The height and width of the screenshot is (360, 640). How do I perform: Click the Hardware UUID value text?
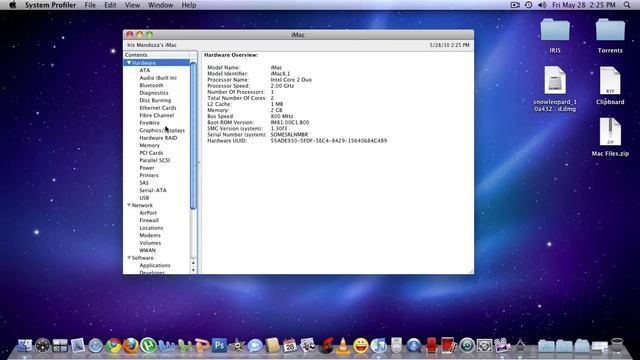pos(329,141)
